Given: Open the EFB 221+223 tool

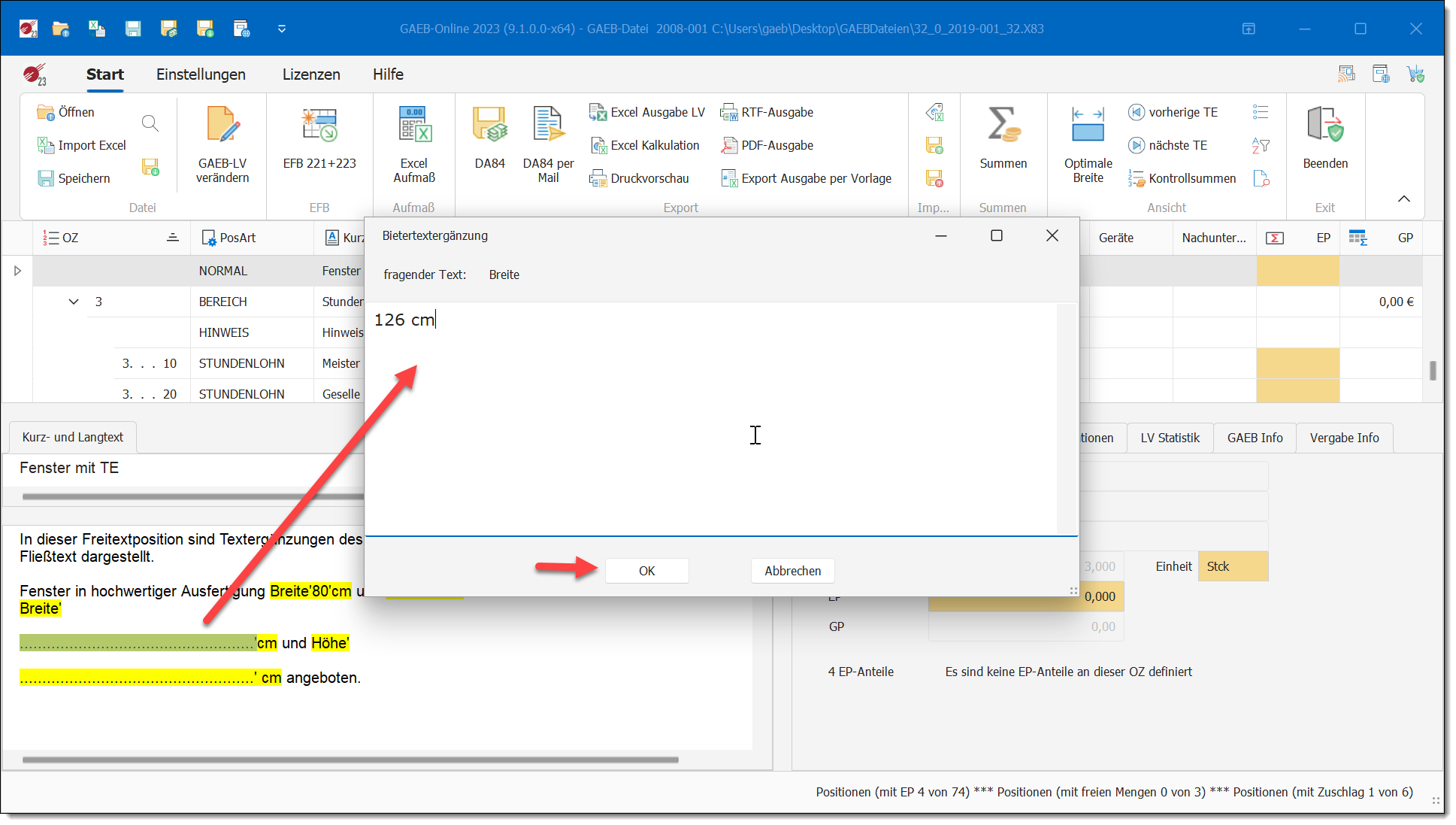Looking at the screenshot, I should 319,126.
